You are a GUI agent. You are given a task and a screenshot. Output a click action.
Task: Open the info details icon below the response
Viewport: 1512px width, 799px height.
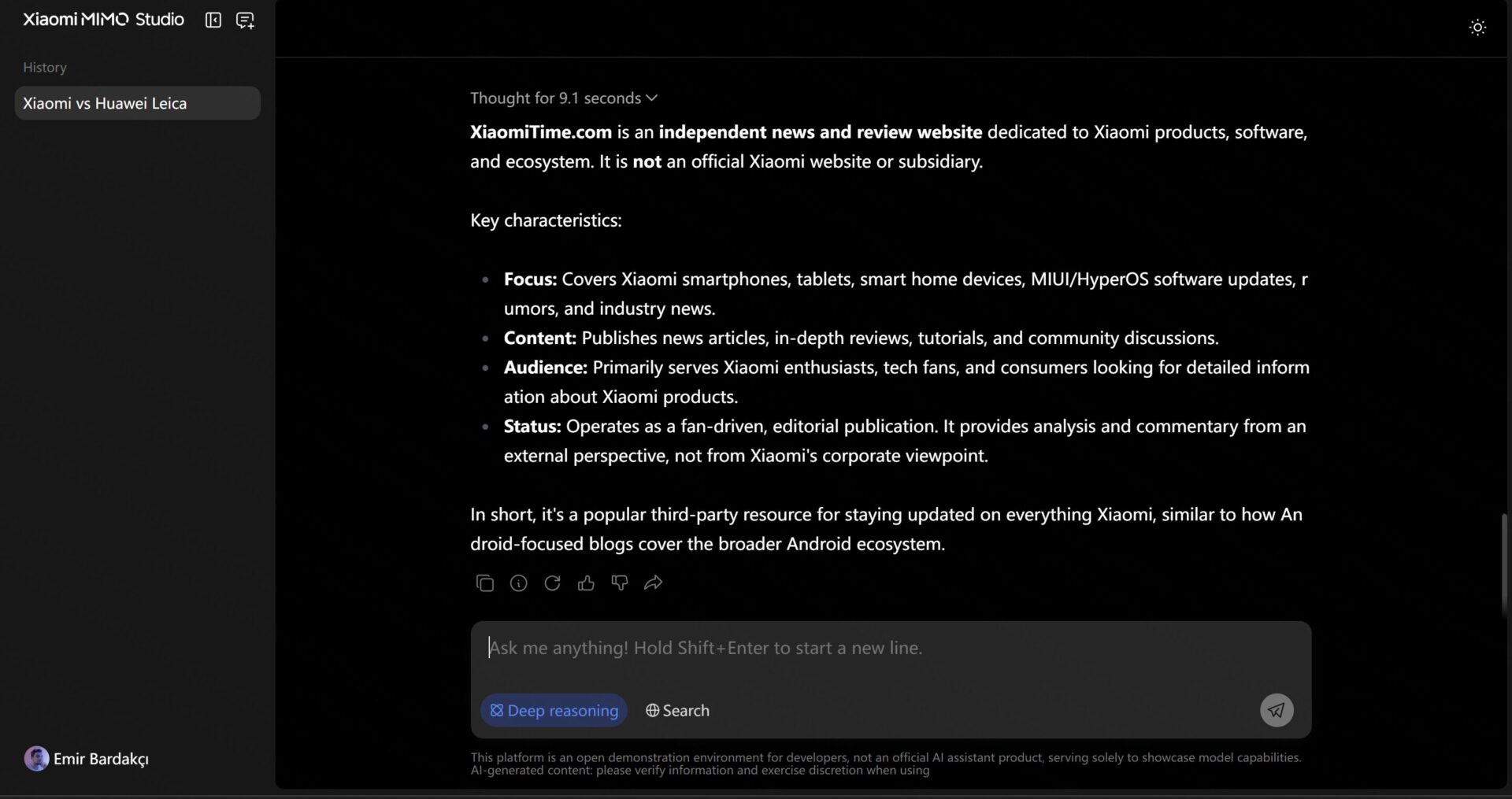[x=518, y=583]
